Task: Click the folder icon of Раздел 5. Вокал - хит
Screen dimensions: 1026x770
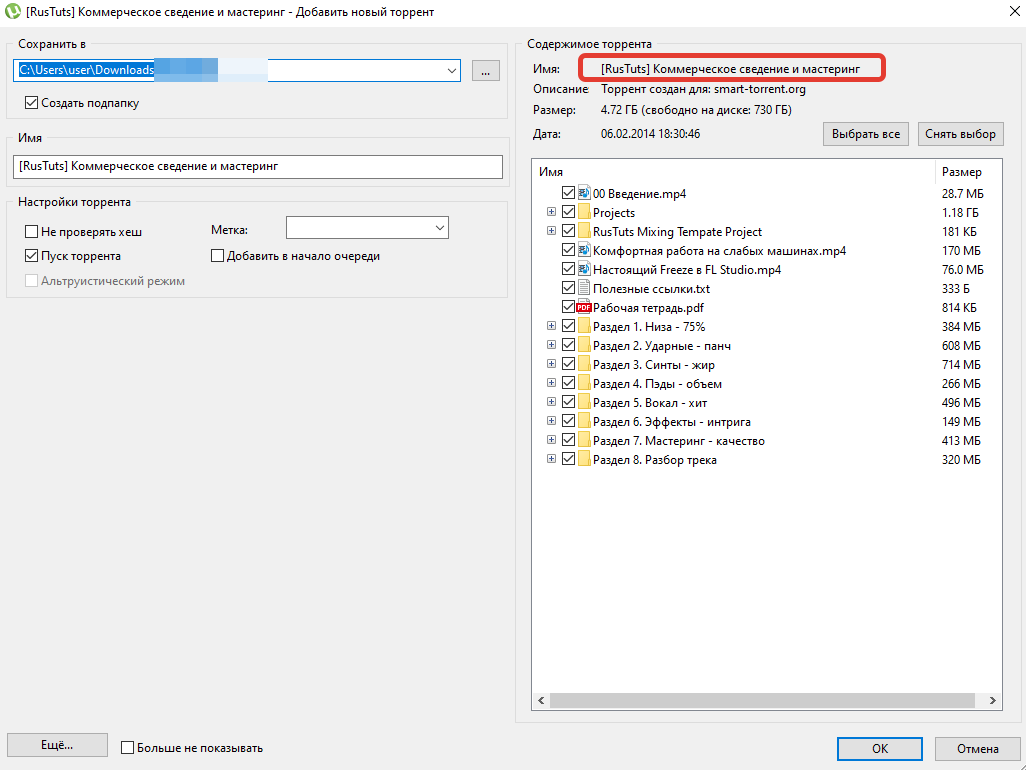Action: 584,402
